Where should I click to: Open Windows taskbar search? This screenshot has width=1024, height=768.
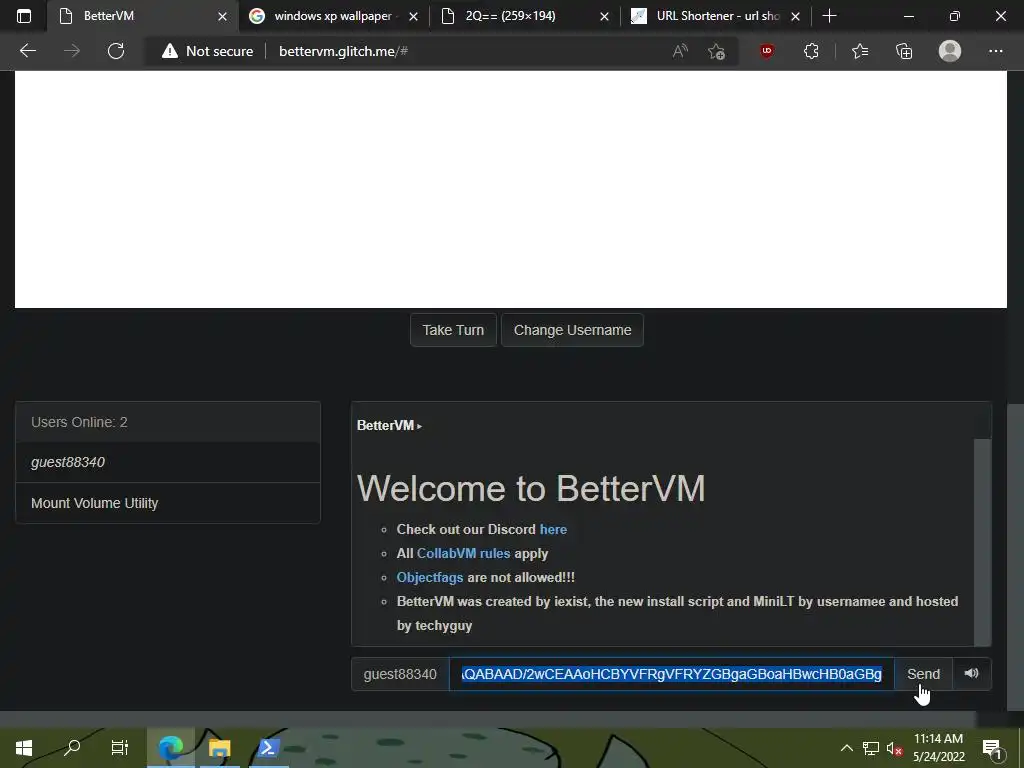[72, 747]
